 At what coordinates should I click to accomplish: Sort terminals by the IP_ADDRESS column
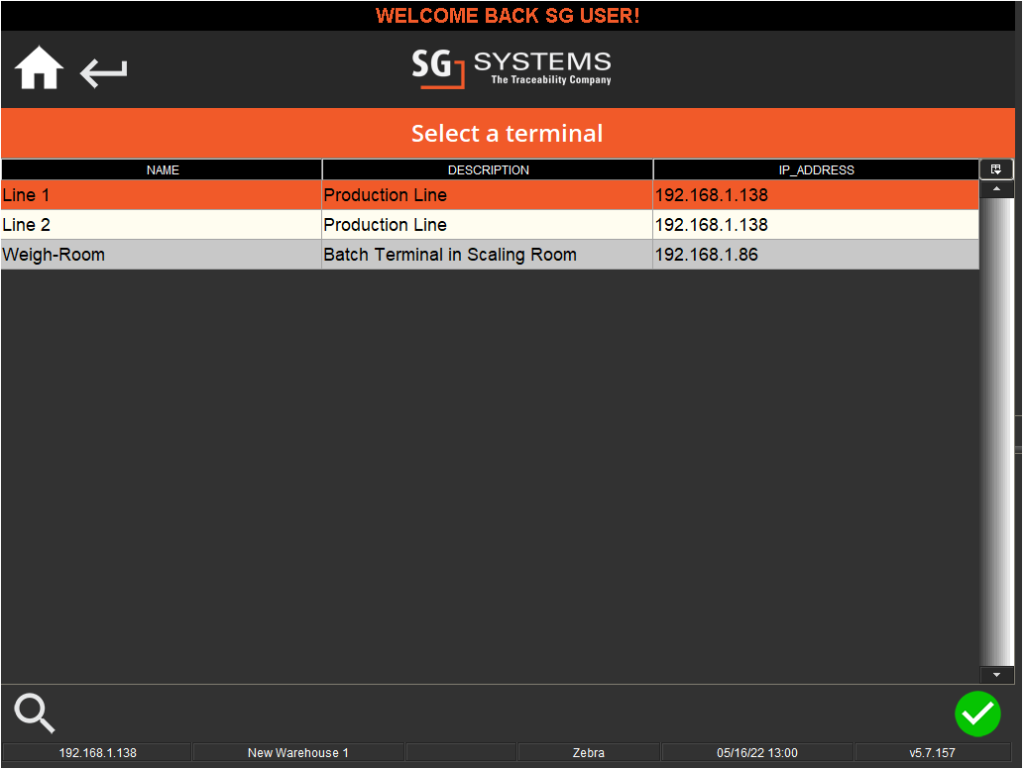coord(816,170)
